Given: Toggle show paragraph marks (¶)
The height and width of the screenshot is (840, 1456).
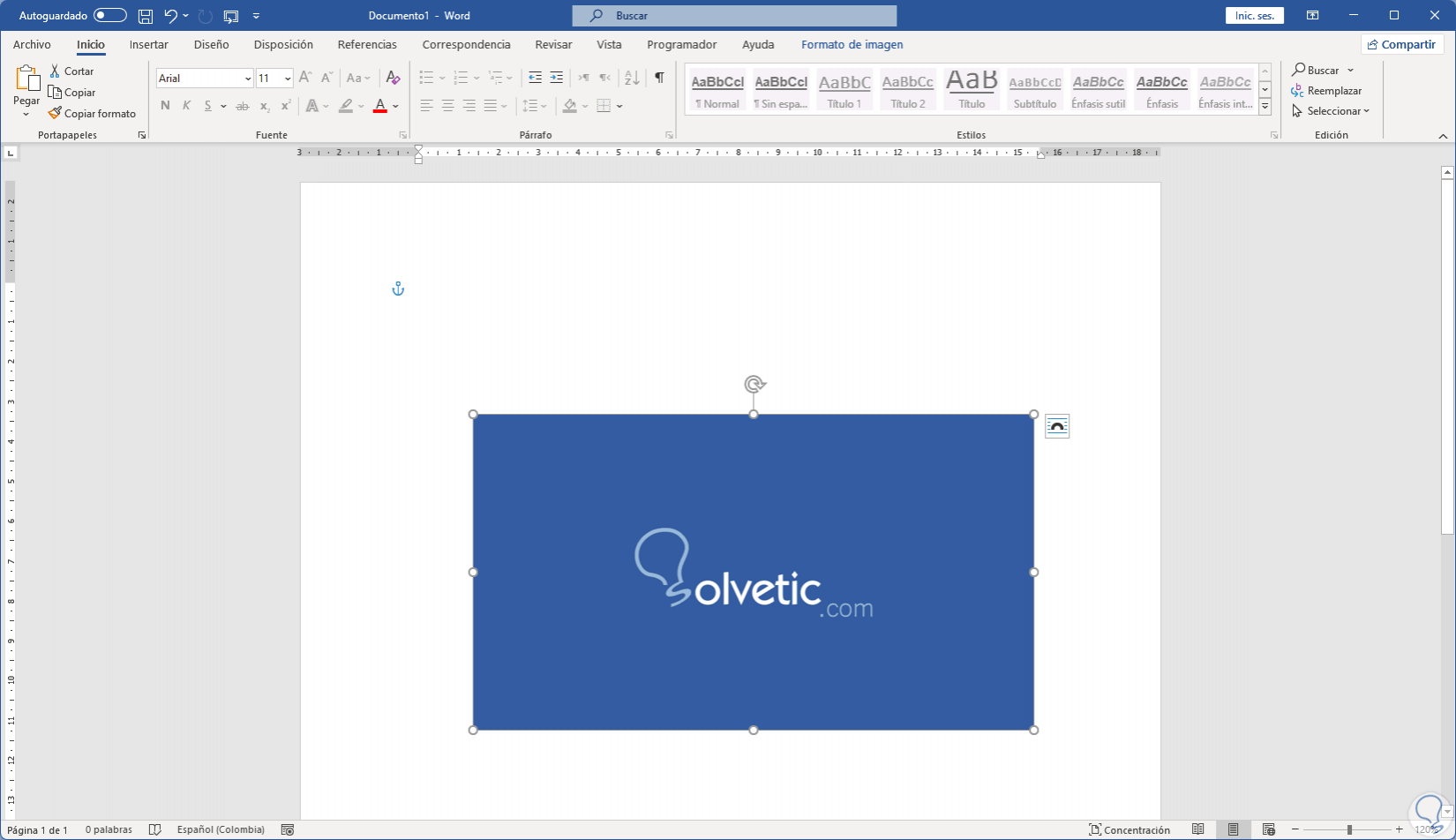Looking at the screenshot, I should click(x=659, y=78).
